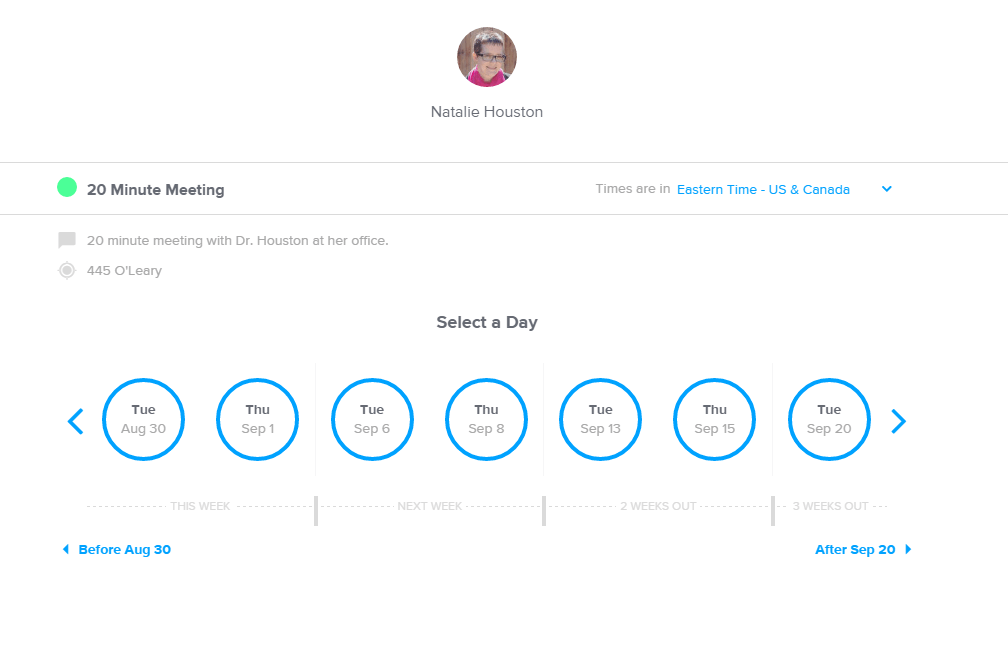The image size is (1008, 645).
Task: Select Tue Sep 20 day circle
Action: (829, 419)
